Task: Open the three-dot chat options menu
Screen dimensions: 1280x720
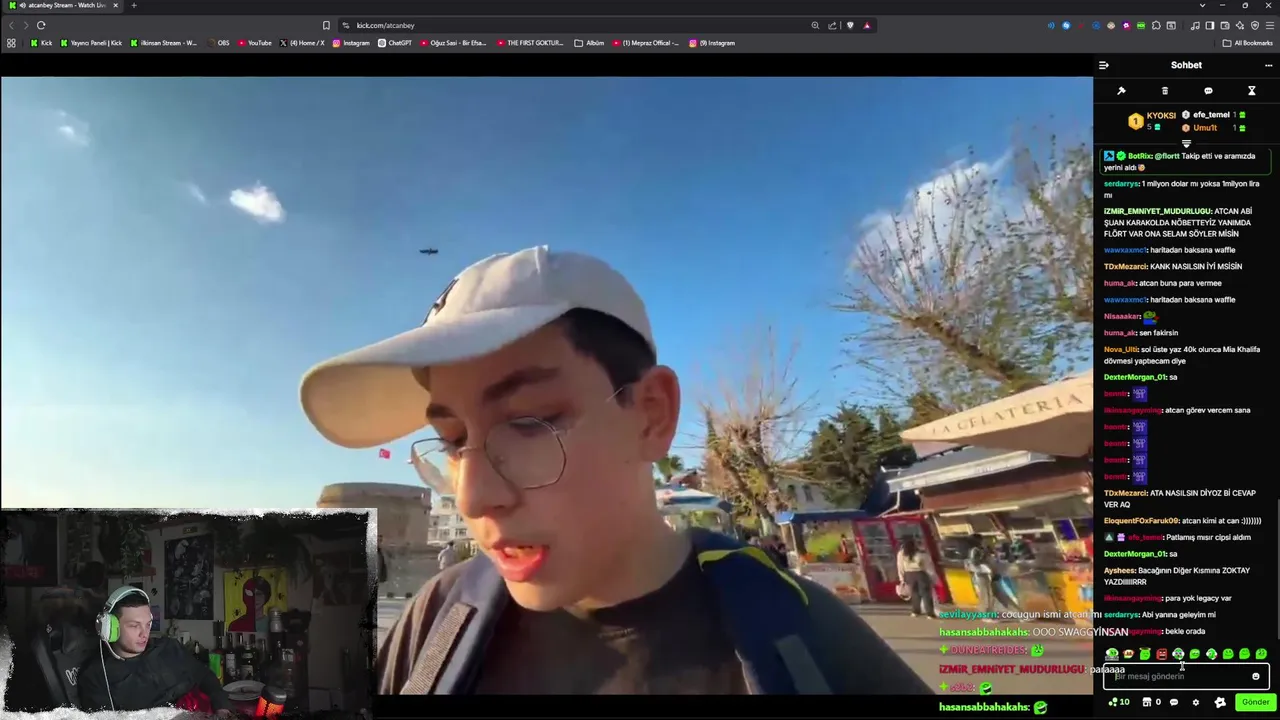Action: click(1268, 65)
